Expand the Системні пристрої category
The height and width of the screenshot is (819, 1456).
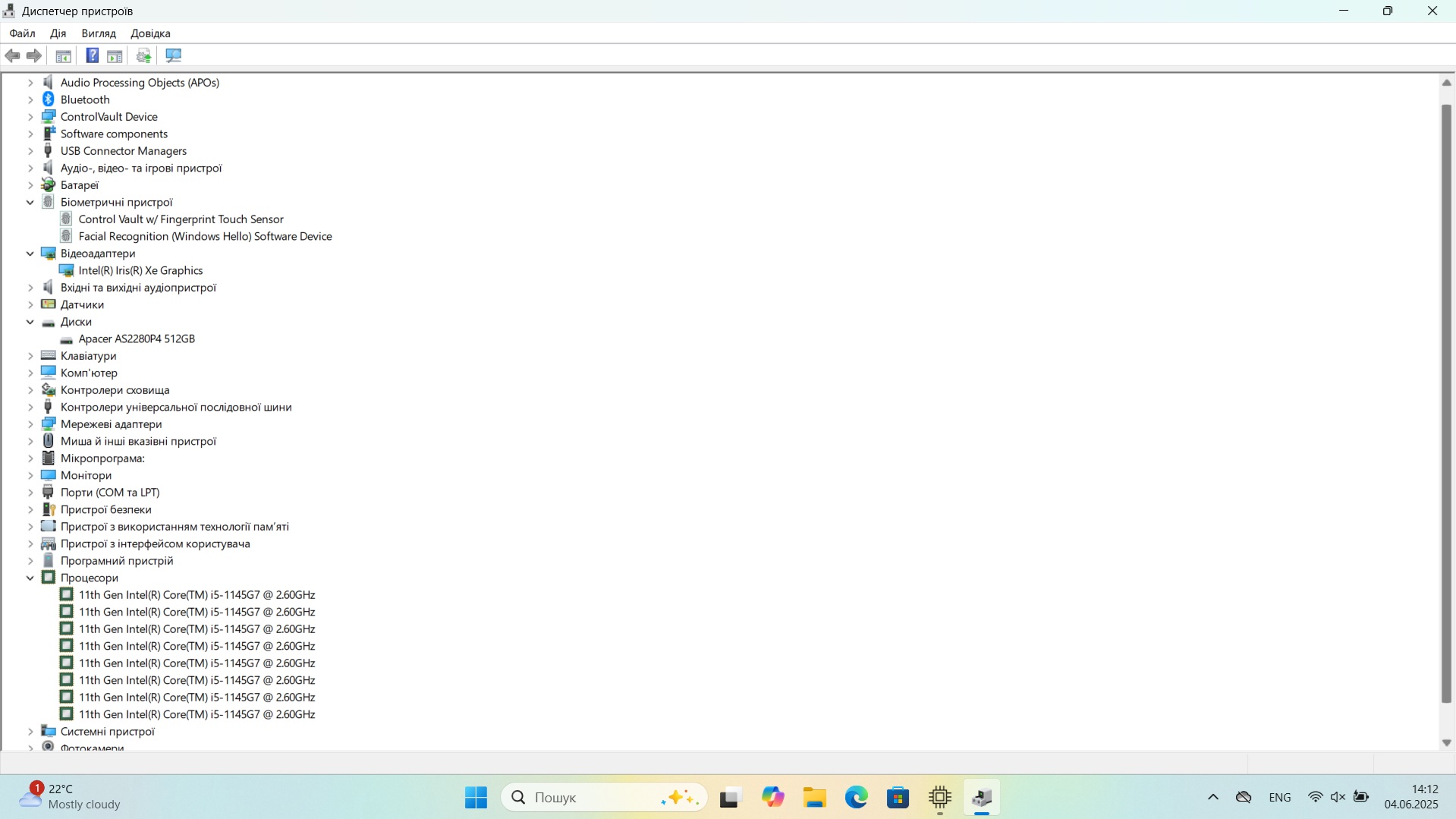pos(30,732)
